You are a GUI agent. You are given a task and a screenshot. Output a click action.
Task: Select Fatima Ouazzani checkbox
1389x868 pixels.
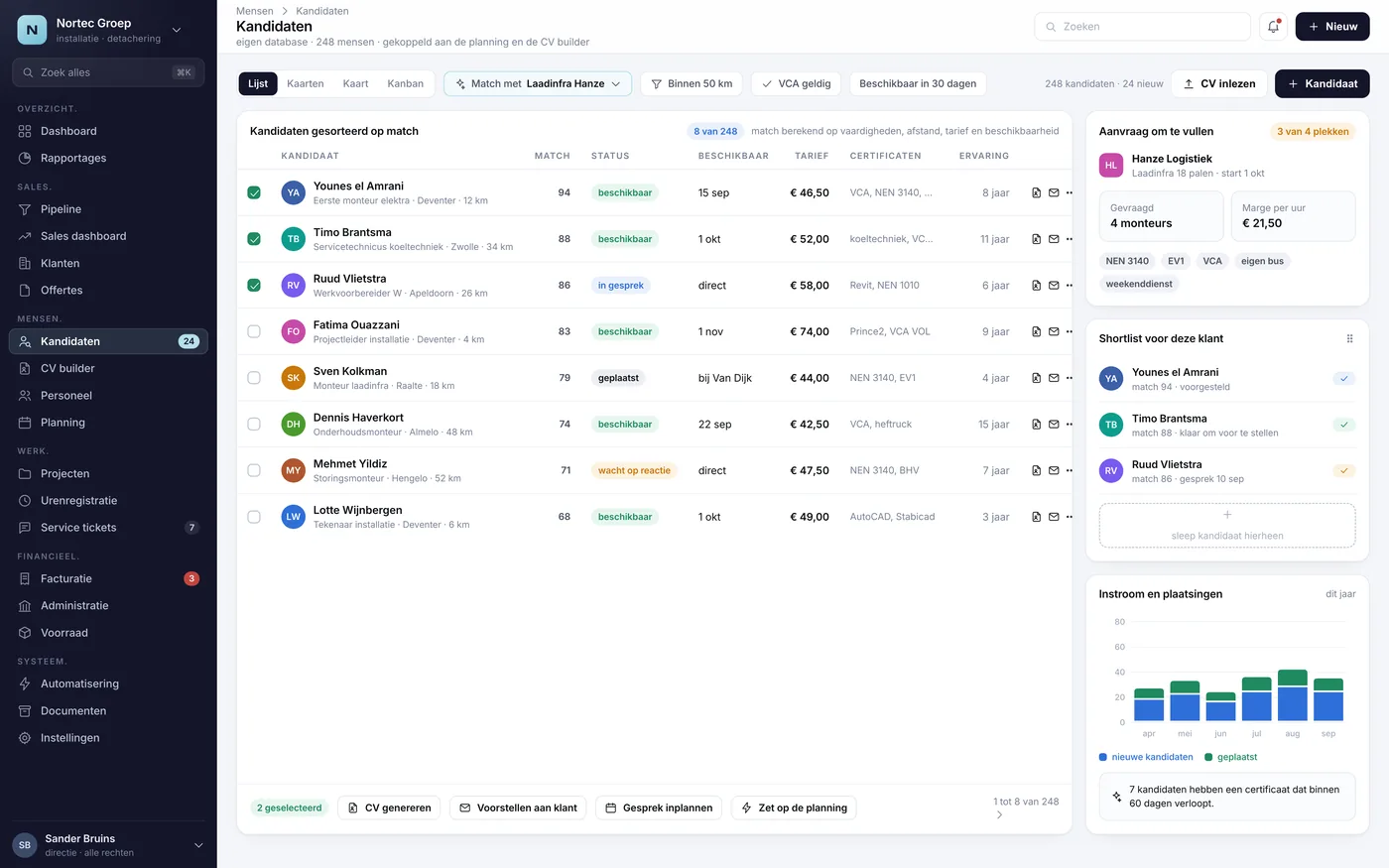pos(254,331)
